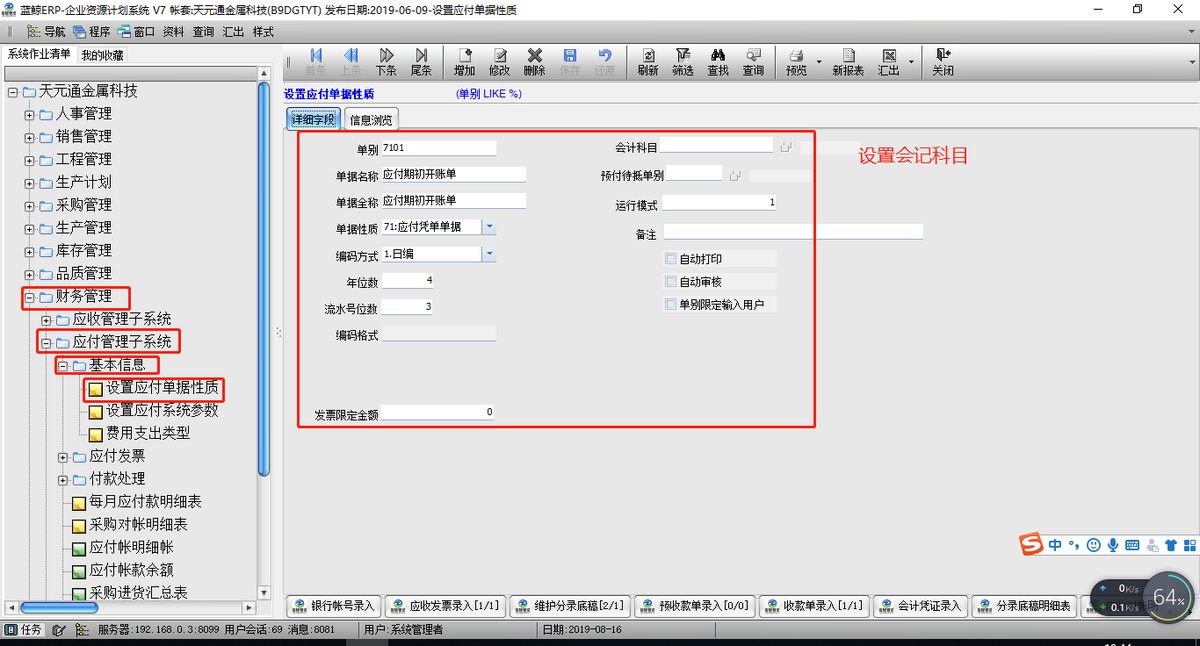Click the 新报表 new report icon
This screenshot has height=646, width=1200.
point(847,62)
